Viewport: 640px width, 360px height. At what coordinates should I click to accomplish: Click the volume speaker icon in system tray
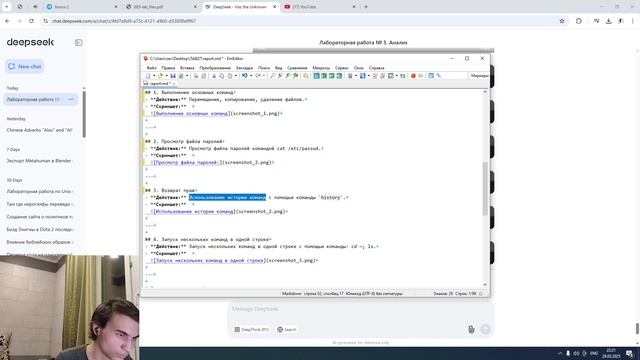[x=576, y=353]
